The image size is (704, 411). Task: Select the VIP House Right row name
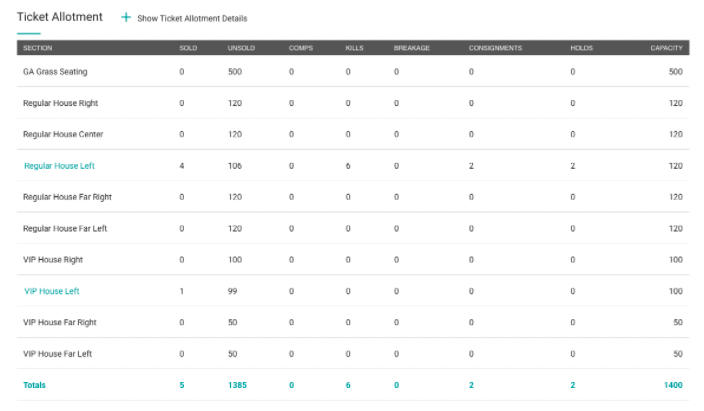point(53,260)
